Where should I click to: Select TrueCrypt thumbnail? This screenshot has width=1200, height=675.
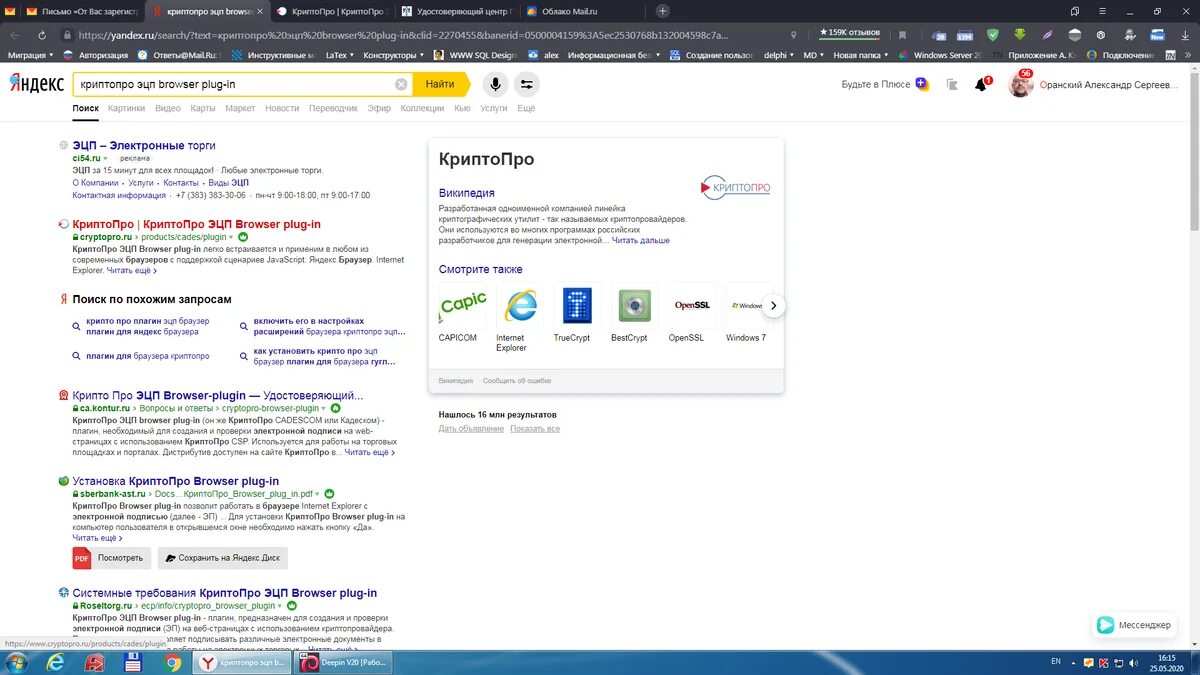(577, 306)
